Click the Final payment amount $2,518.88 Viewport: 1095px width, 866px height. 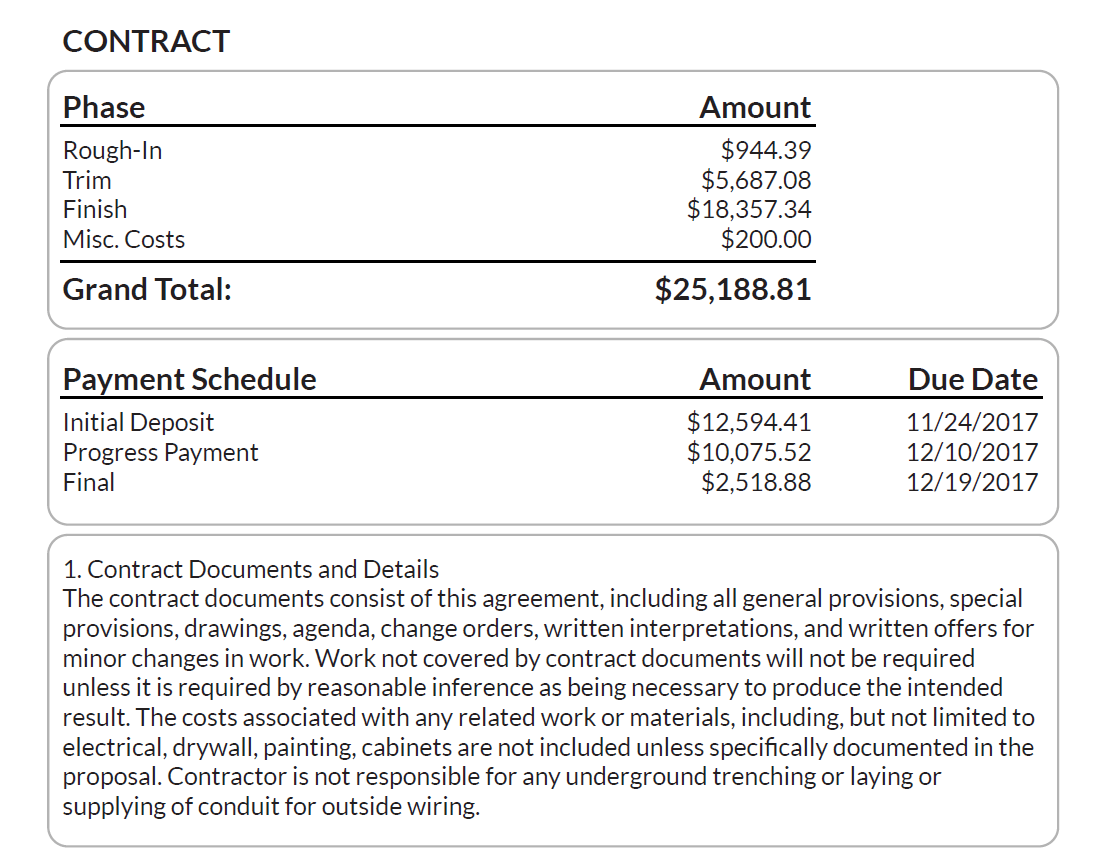tap(756, 483)
